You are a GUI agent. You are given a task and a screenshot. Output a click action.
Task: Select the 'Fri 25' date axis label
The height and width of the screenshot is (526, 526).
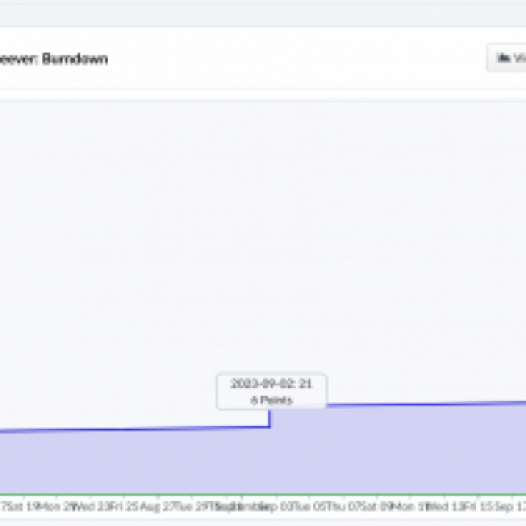tap(118, 507)
